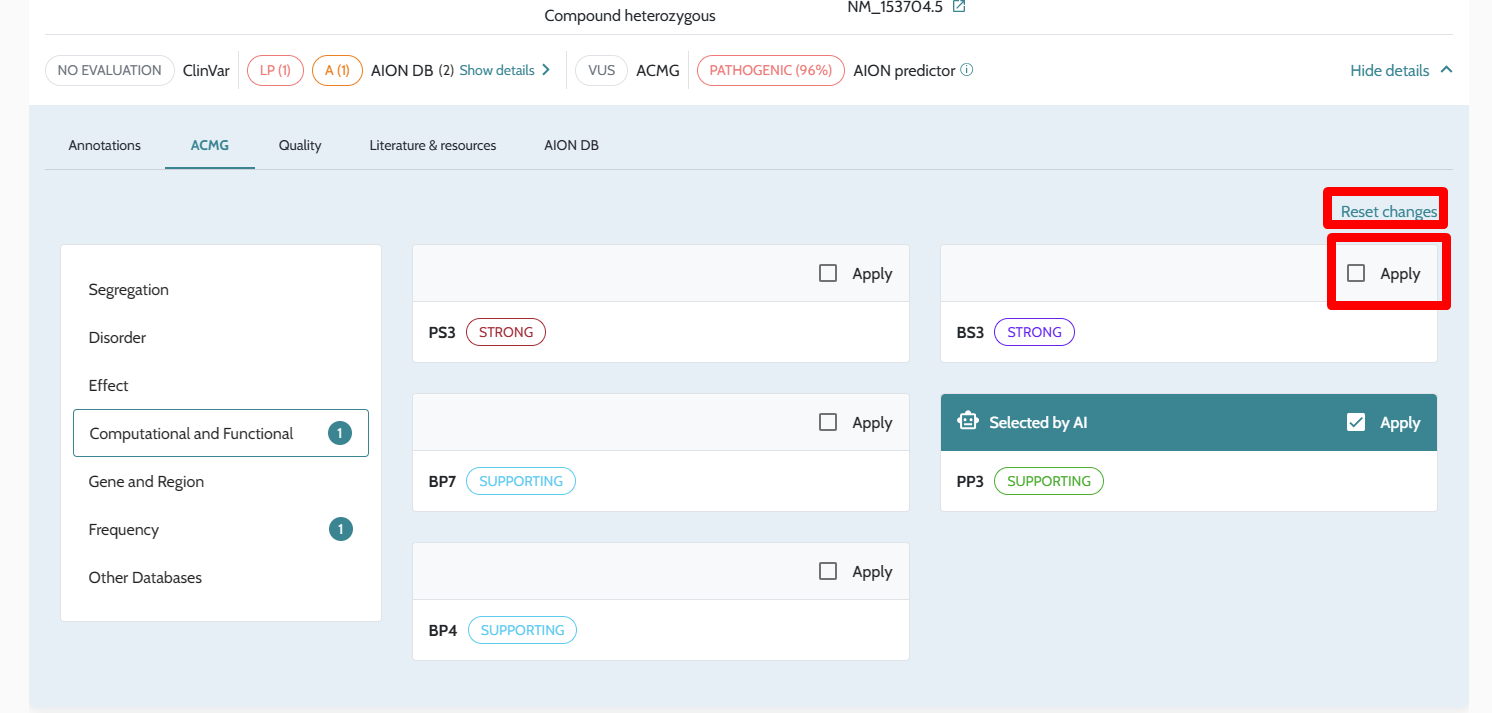
Task: Click the PATHOGENIC (96%) badge
Action: (770, 70)
